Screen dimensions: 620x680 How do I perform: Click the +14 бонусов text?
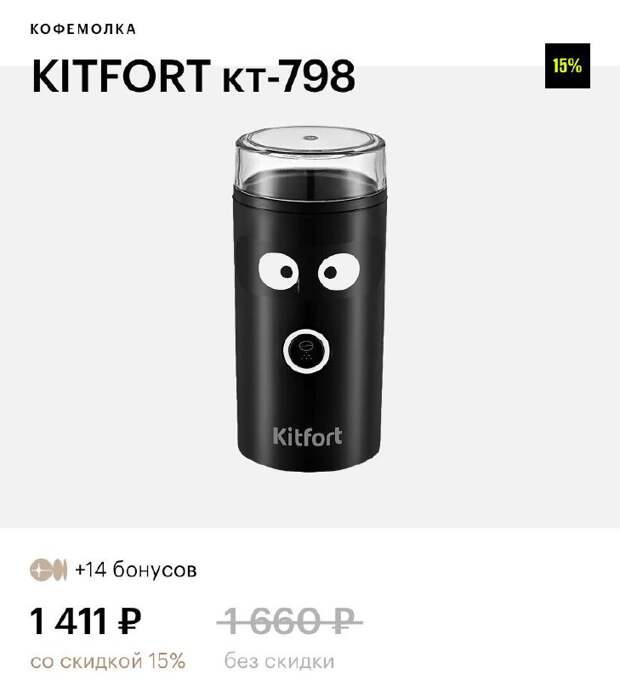pos(136,569)
